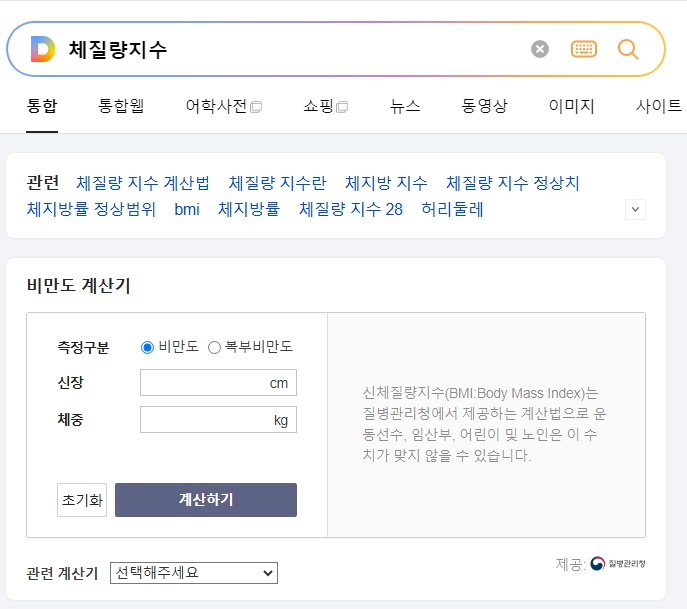The image size is (687, 609).
Task: Clear the search query with X icon
Action: 540,49
